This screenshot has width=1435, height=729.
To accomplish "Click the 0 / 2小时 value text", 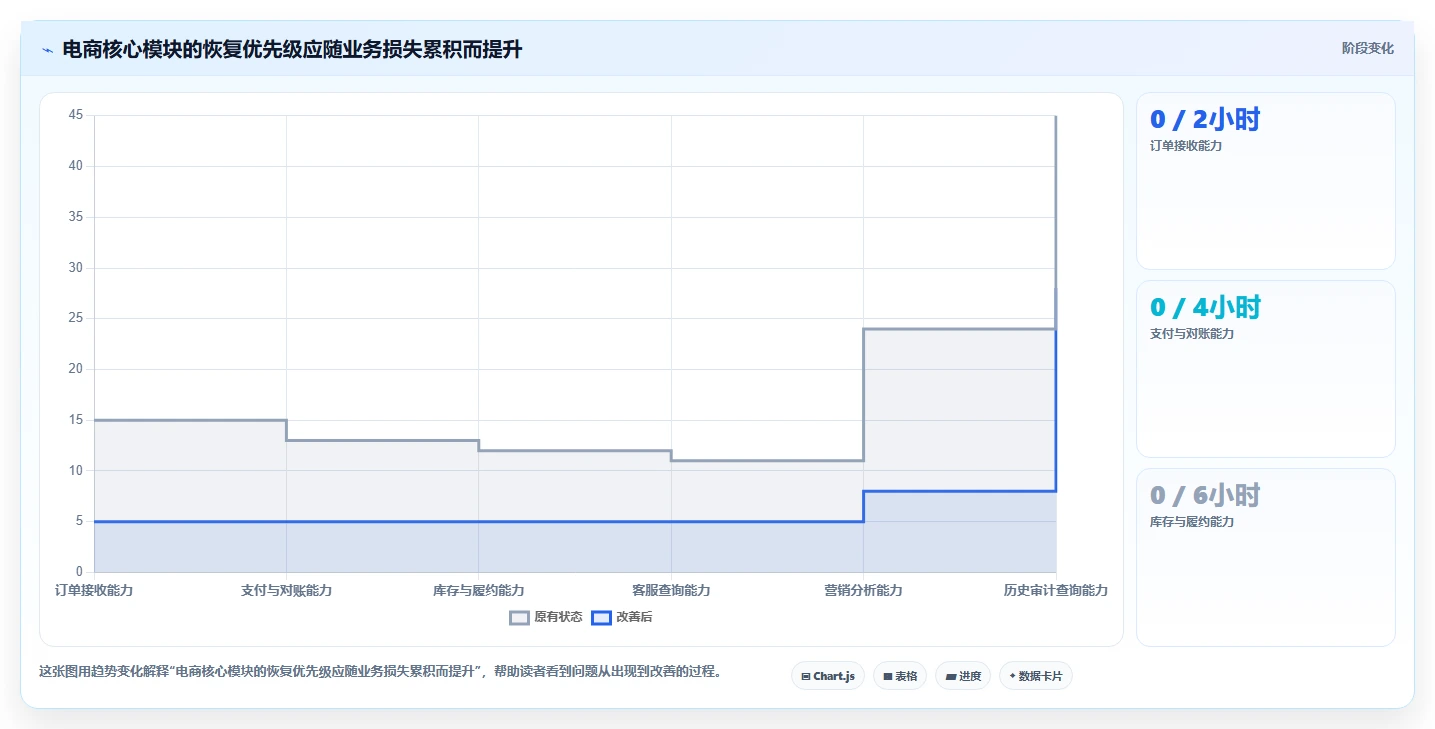I will [1205, 120].
